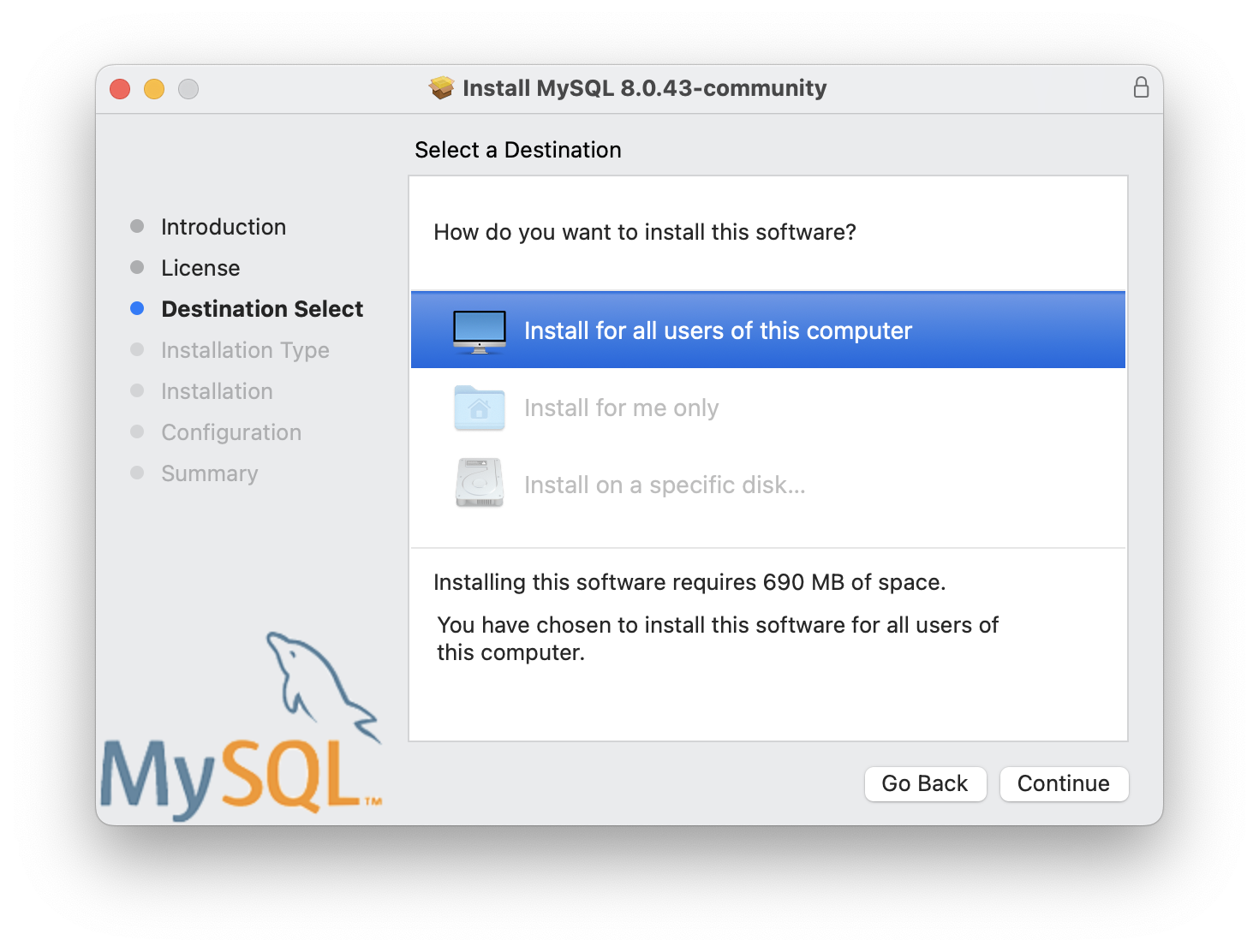Click the Configuration step in the sidebar
1259x952 pixels.
(x=231, y=432)
